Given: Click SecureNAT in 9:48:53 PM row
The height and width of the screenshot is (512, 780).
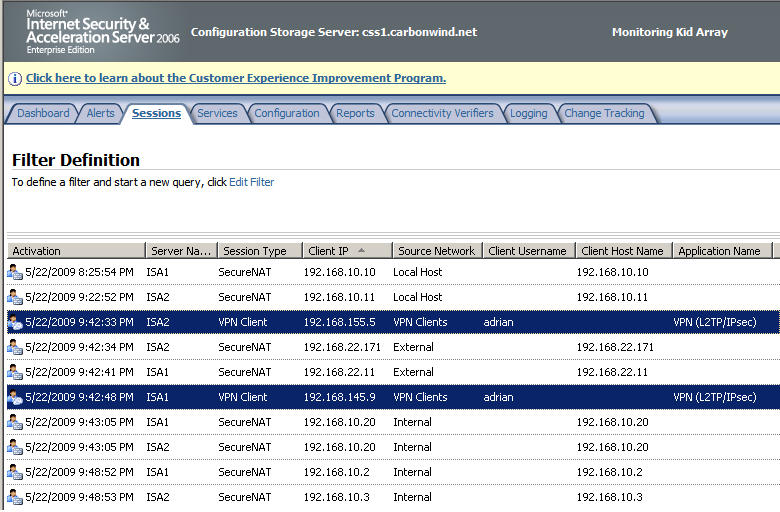Looking at the screenshot, I should 245,497.
